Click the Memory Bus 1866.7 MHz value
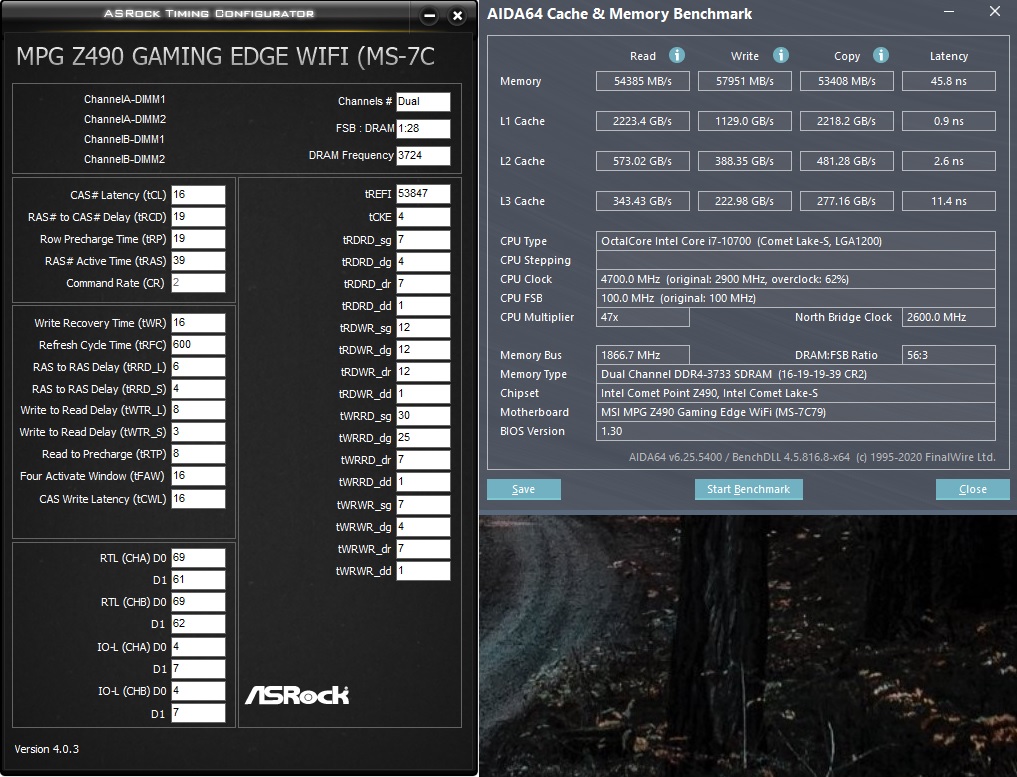 (642, 355)
